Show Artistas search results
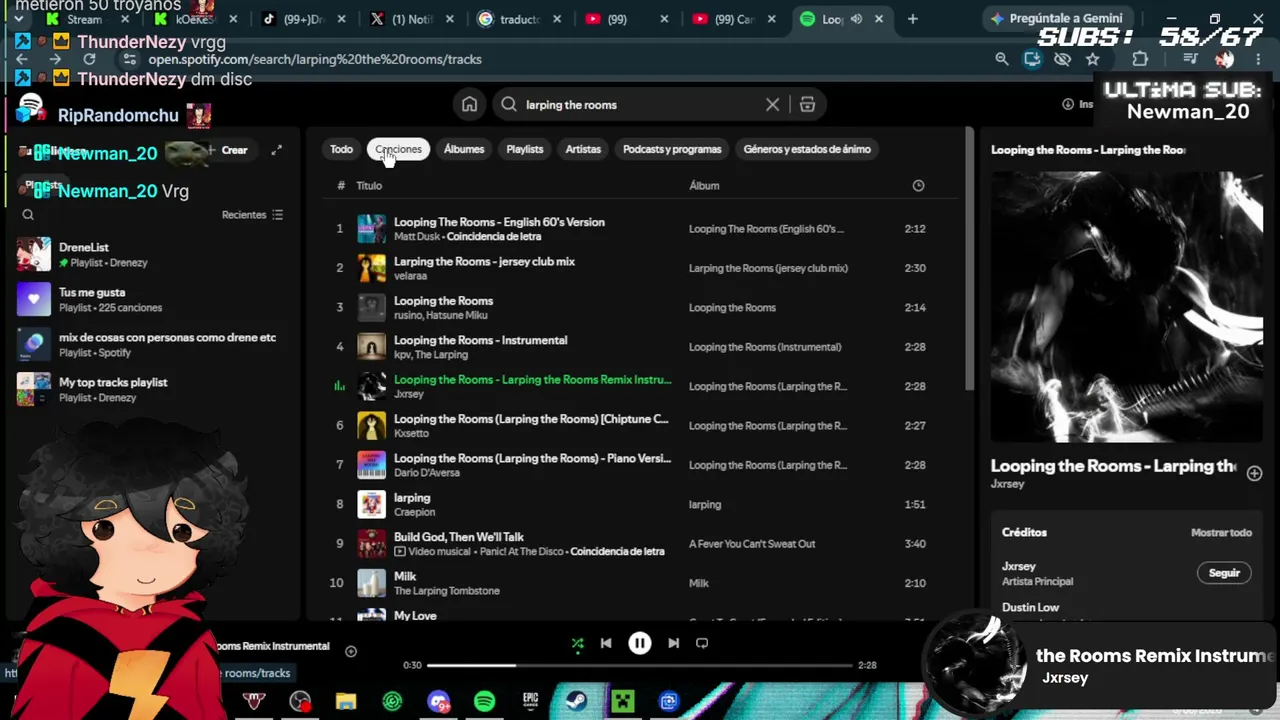 (583, 149)
